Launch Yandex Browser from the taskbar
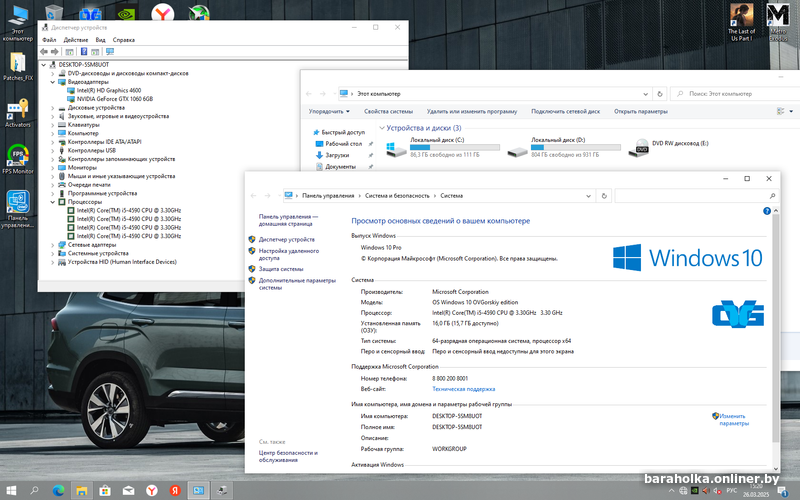The image size is (800, 500). tap(152, 490)
